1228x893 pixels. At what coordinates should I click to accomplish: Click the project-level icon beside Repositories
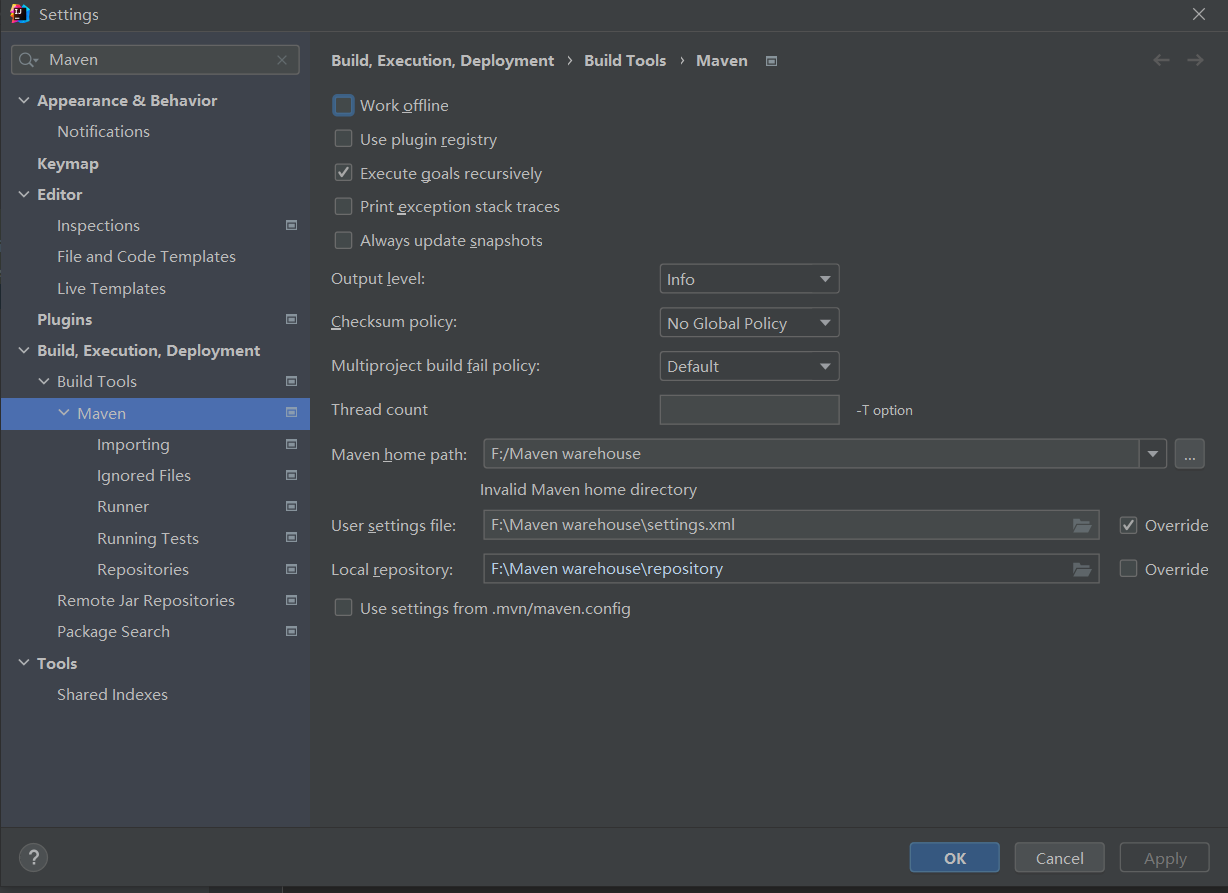[291, 569]
